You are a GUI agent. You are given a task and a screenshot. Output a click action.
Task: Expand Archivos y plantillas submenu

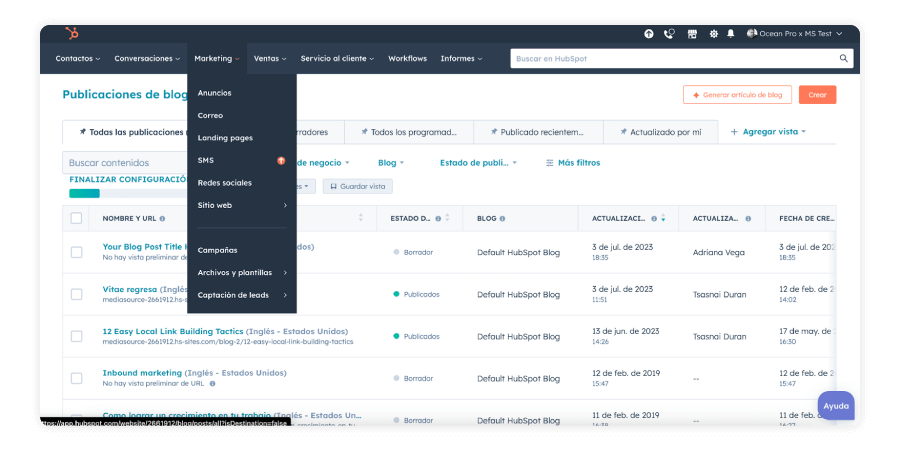coord(242,273)
